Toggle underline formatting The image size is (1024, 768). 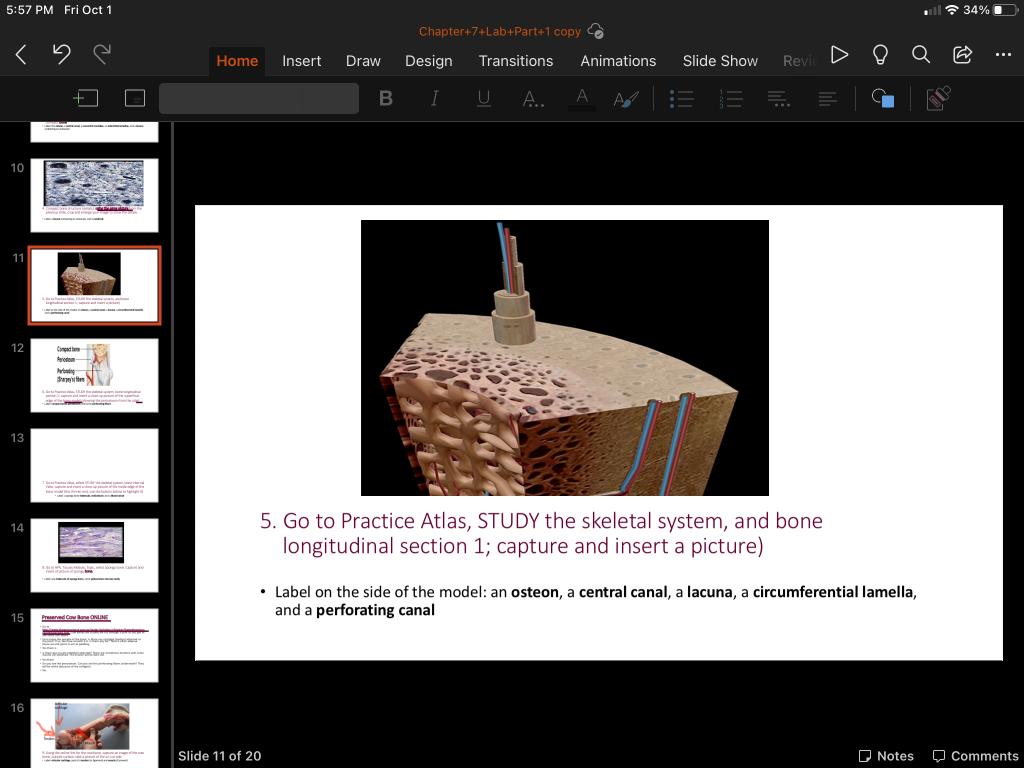click(x=484, y=98)
